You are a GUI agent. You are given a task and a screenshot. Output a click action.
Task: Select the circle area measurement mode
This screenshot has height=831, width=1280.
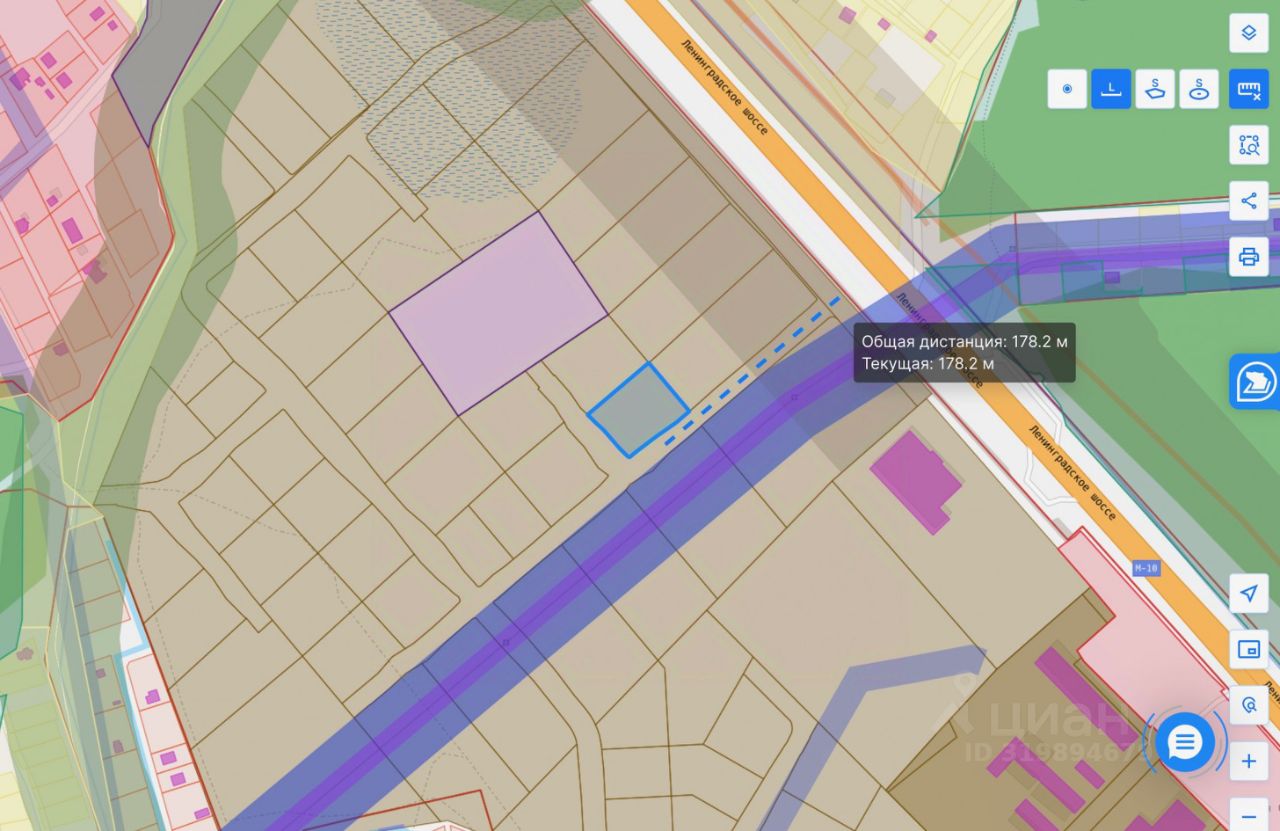1199,89
